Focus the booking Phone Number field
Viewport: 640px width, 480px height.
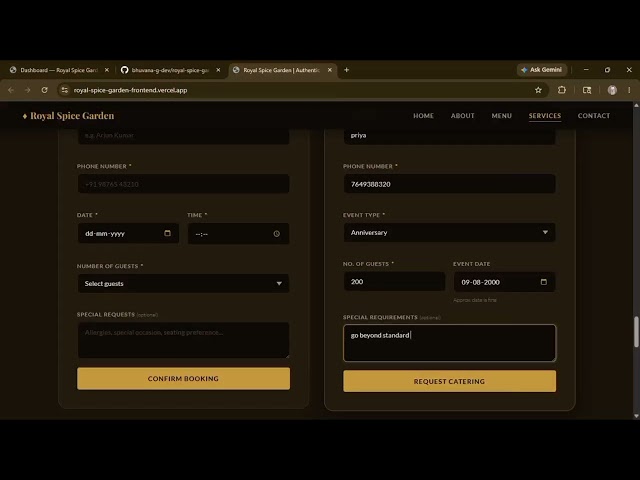[x=183, y=184]
